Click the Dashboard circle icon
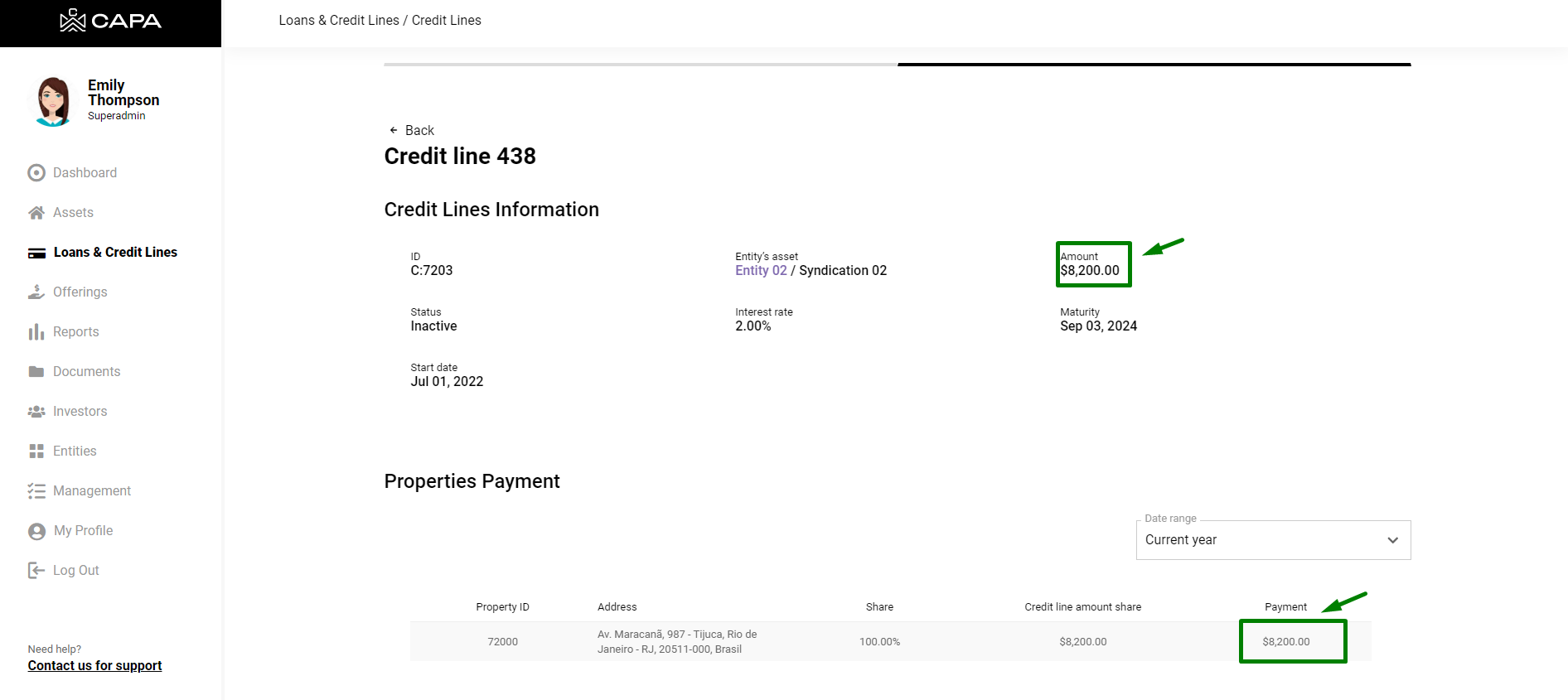Viewport: 1568px width, 700px height. click(x=36, y=172)
